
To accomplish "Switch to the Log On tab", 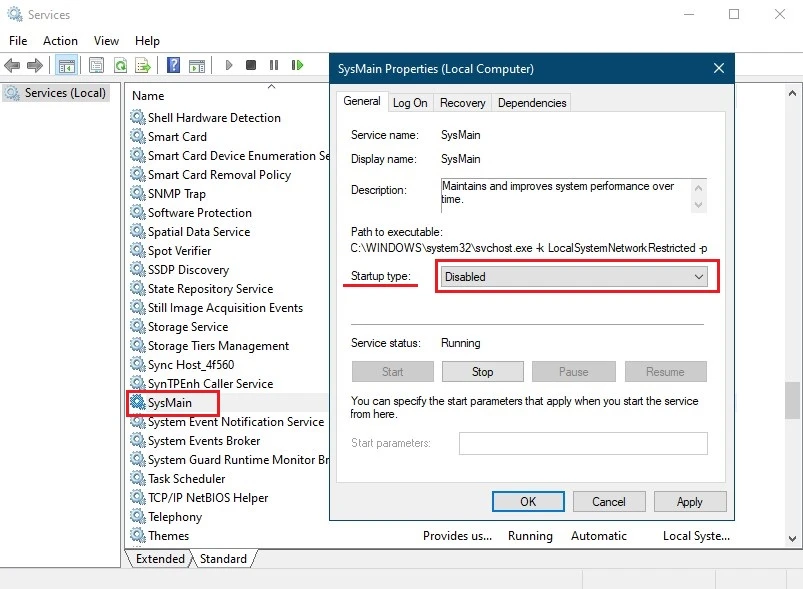I will (x=410, y=103).
